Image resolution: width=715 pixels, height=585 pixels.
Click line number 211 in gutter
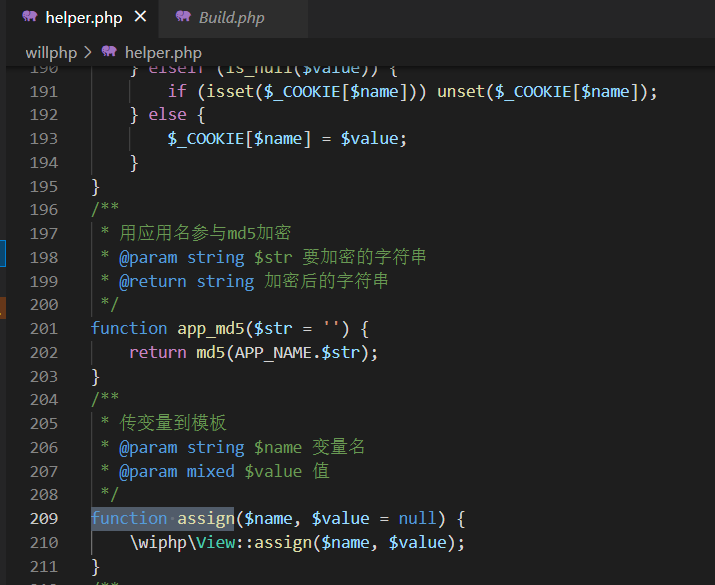(x=44, y=566)
